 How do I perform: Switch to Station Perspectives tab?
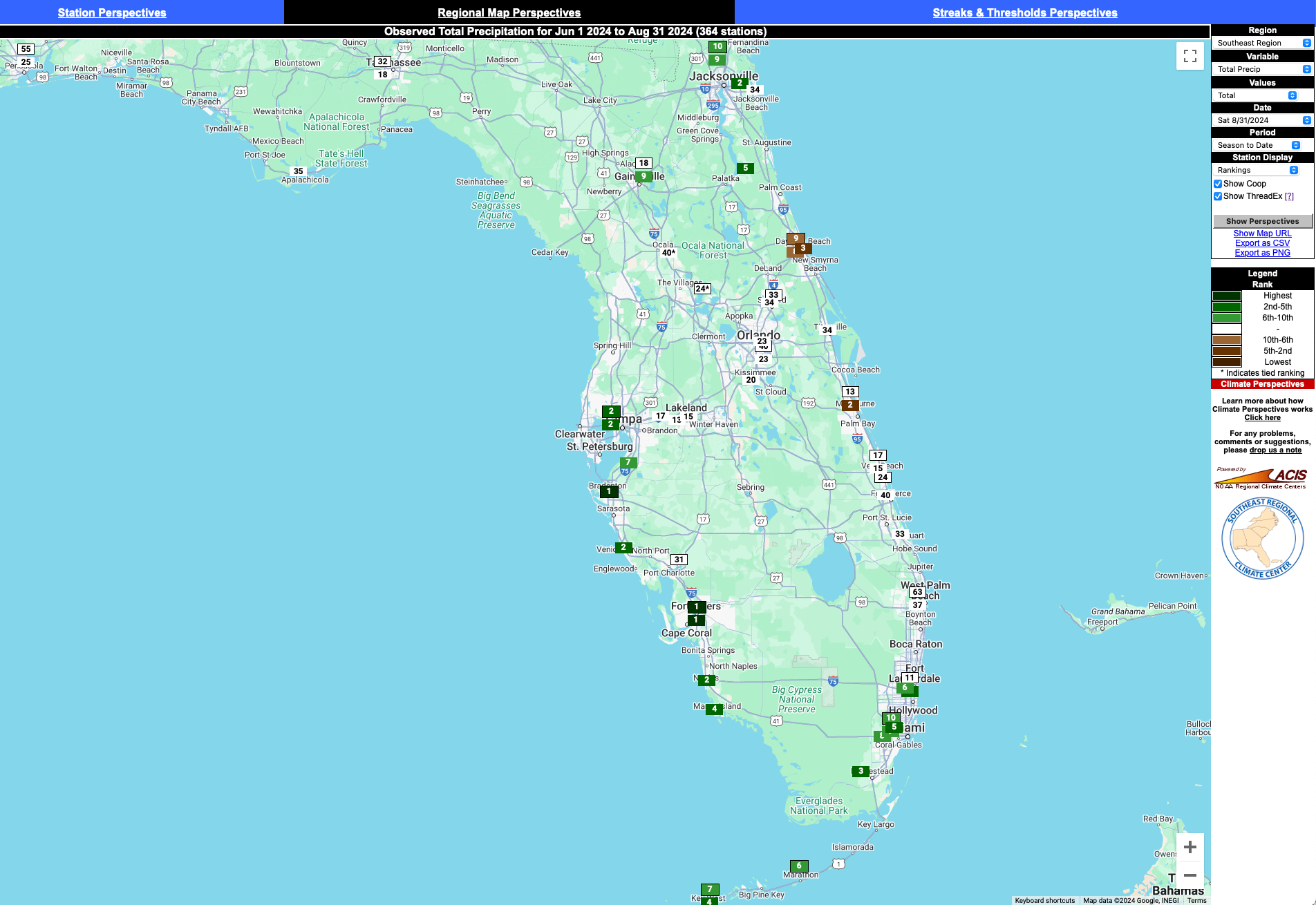(x=112, y=12)
